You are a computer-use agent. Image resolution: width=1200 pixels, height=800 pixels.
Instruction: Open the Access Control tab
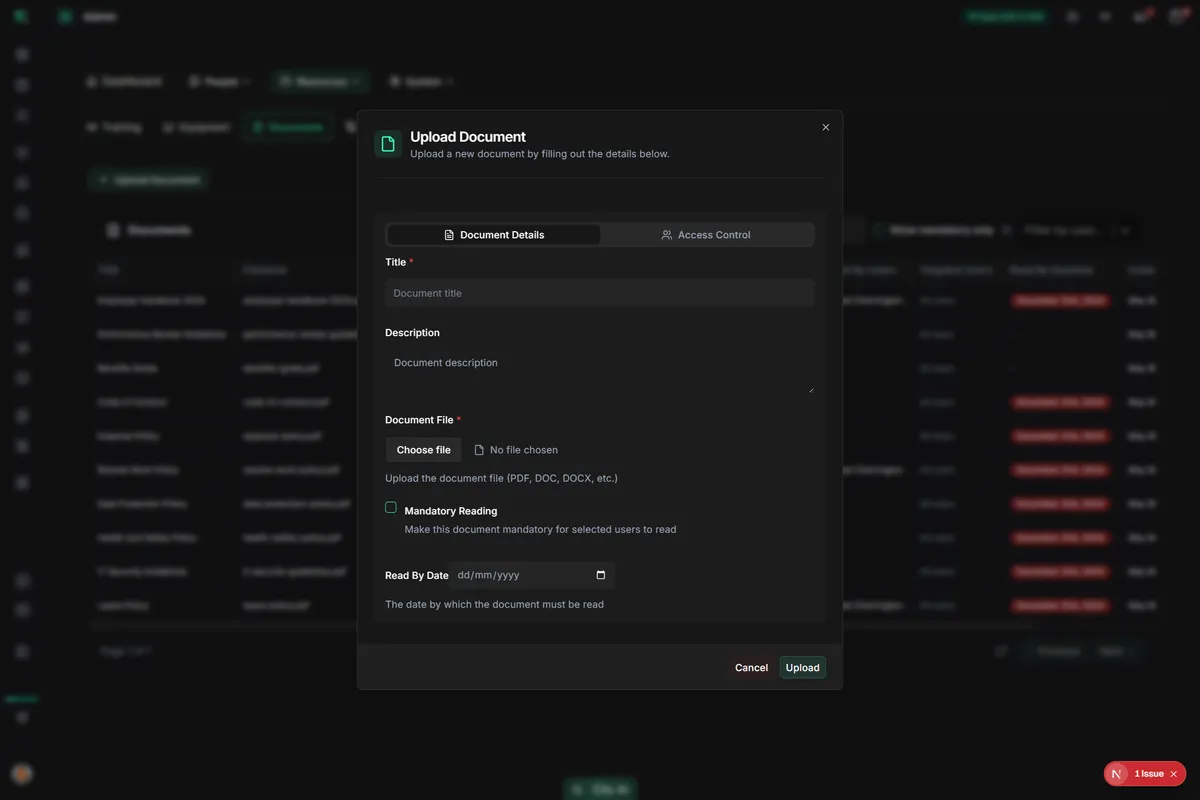point(706,235)
